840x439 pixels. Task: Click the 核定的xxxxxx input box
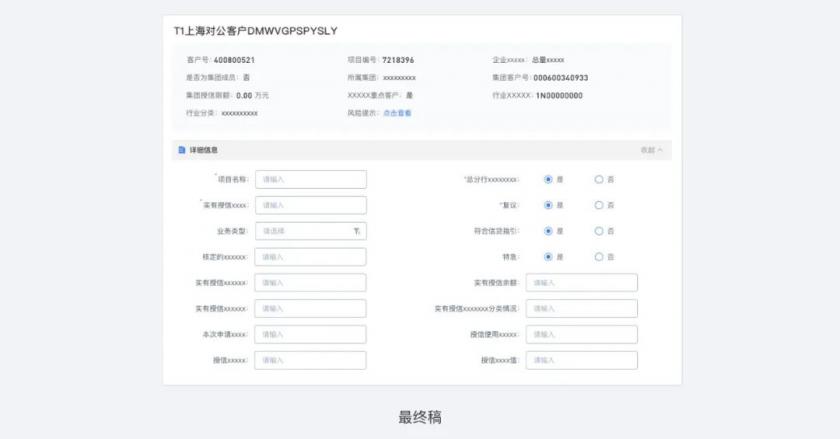pyautogui.click(x=310, y=257)
